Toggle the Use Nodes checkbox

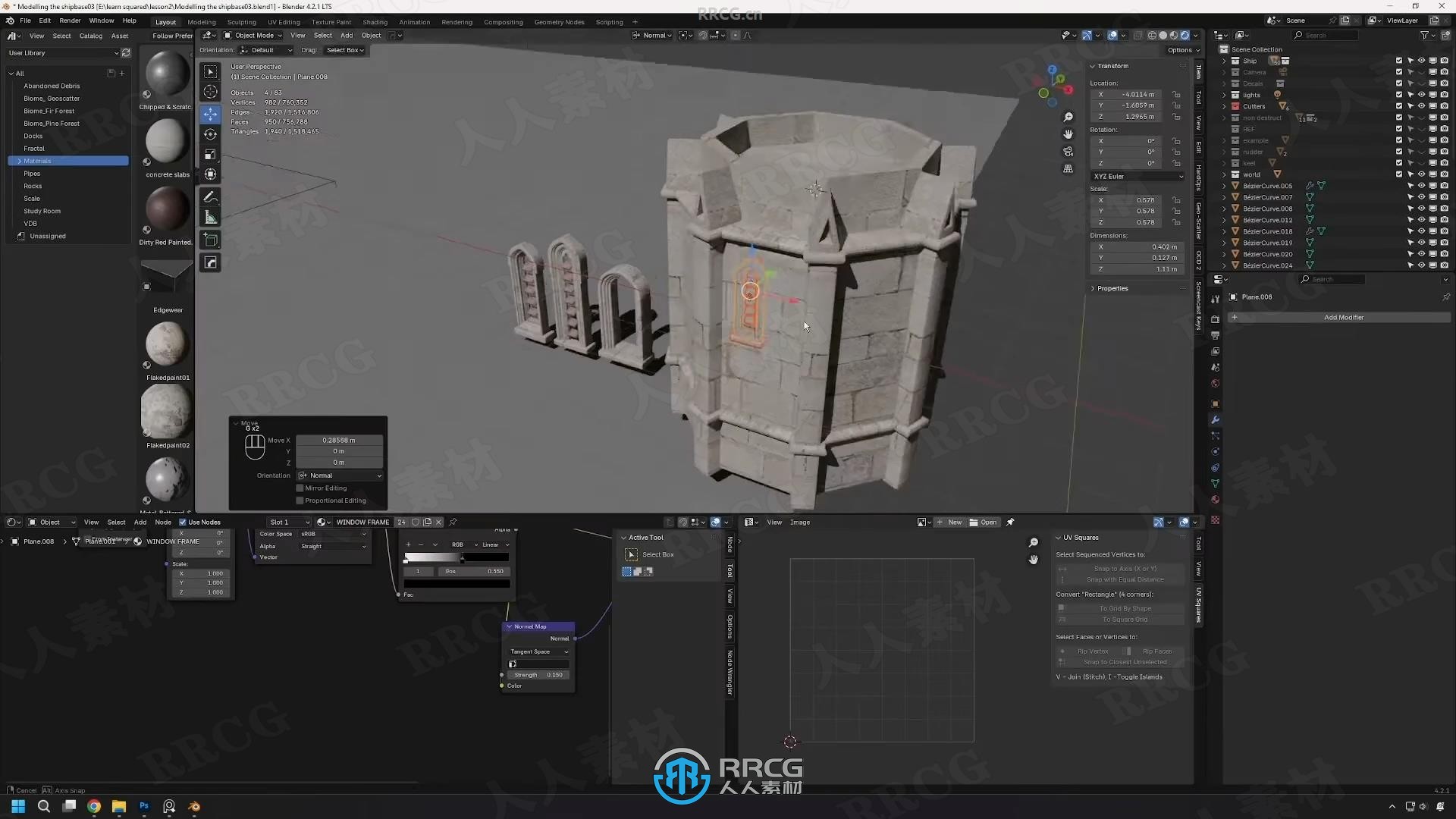click(182, 522)
